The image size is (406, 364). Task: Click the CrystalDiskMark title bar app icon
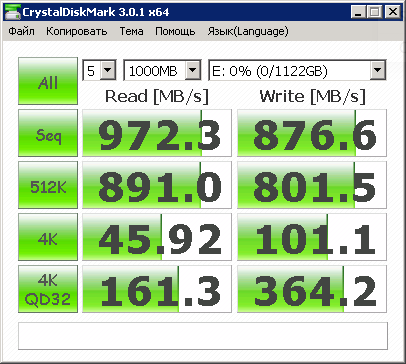12,12
